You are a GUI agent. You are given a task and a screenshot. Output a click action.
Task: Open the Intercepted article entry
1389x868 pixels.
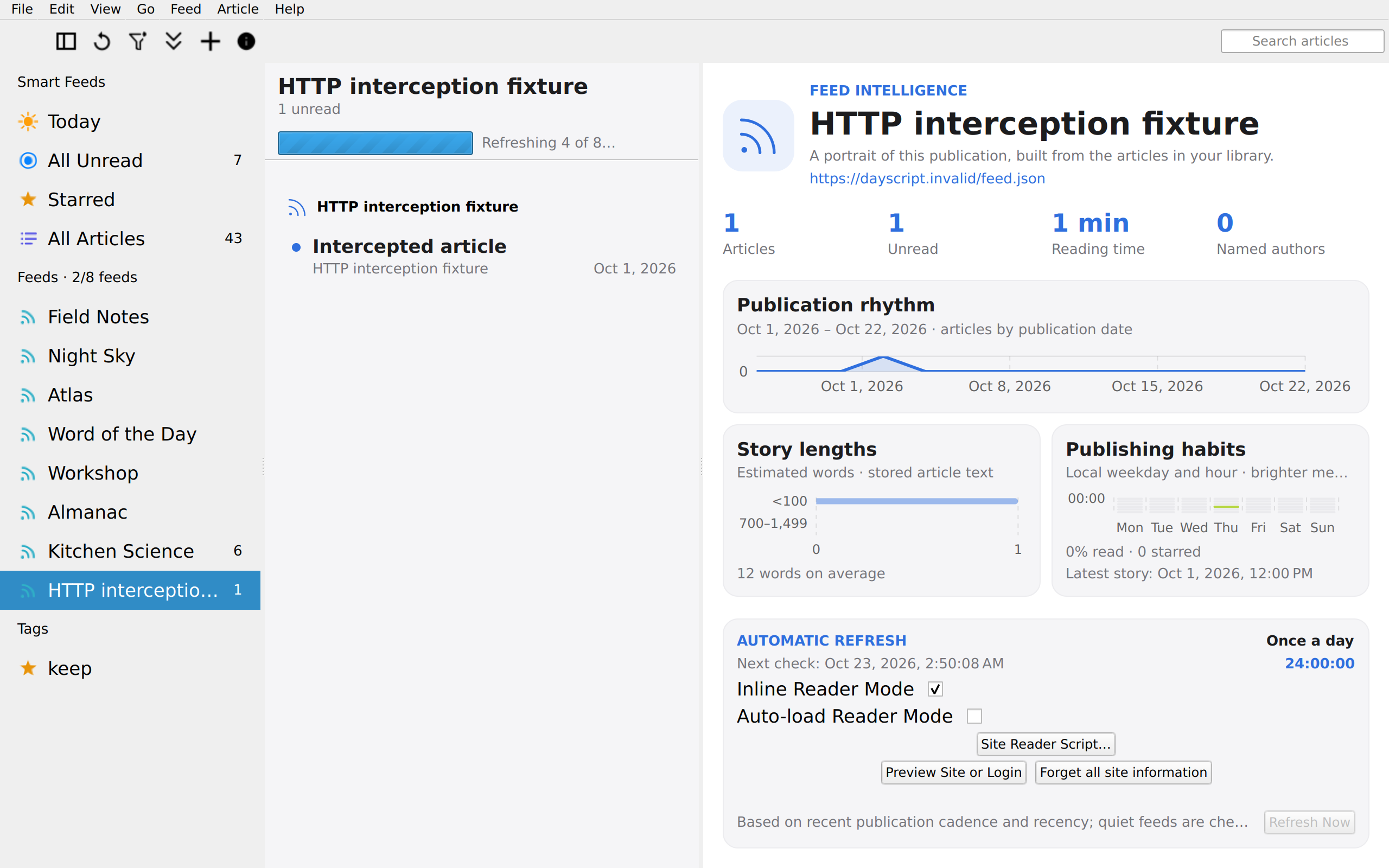[x=483, y=256]
